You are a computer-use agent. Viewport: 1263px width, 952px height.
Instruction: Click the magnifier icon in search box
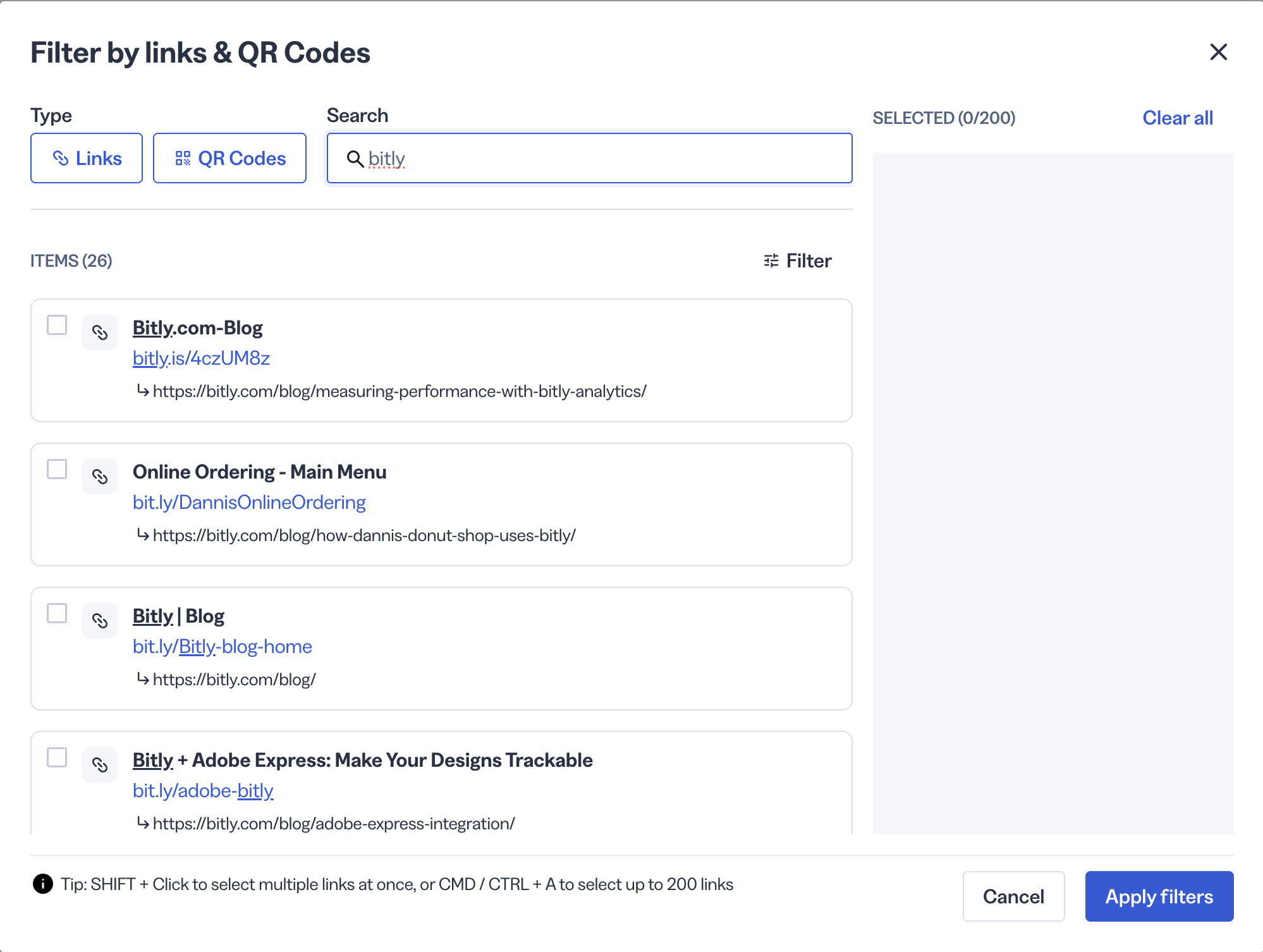(x=355, y=159)
